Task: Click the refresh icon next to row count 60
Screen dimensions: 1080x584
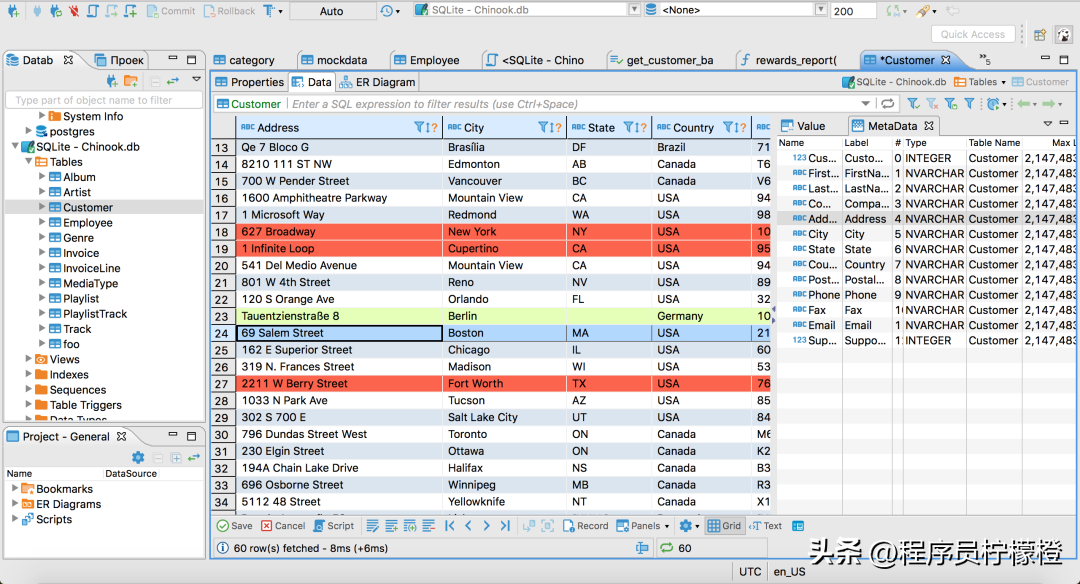Action: coord(666,548)
